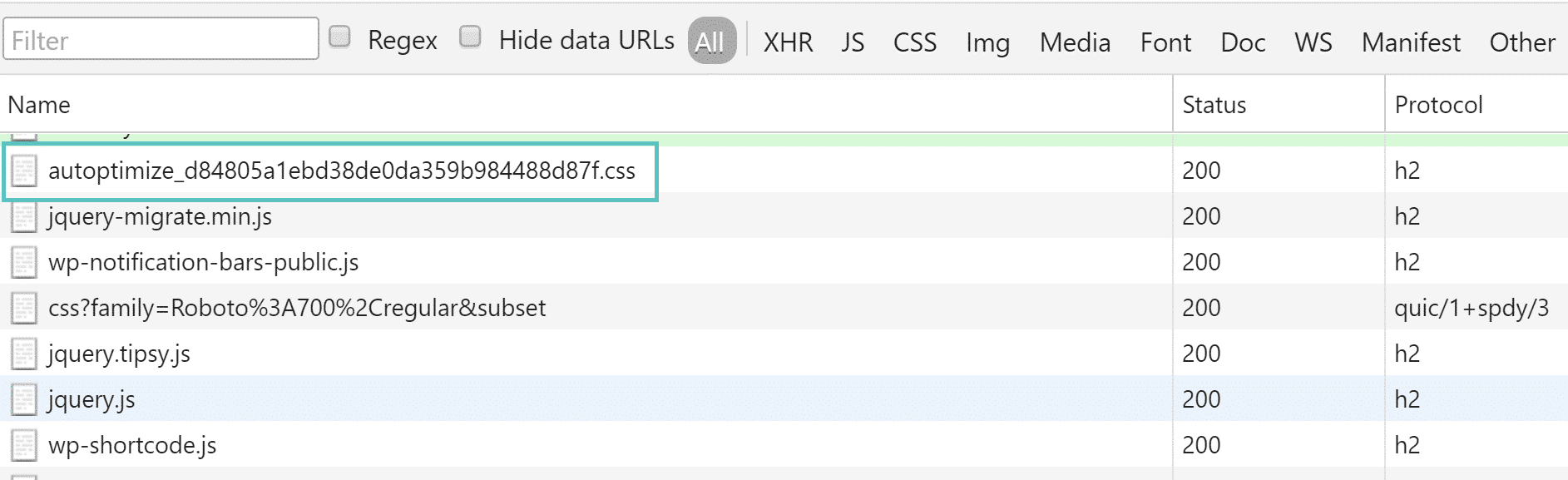Viewport: 1568px width, 480px height.
Task: Toggle the Hide data URLs checkbox
Action: (x=470, y=37)
